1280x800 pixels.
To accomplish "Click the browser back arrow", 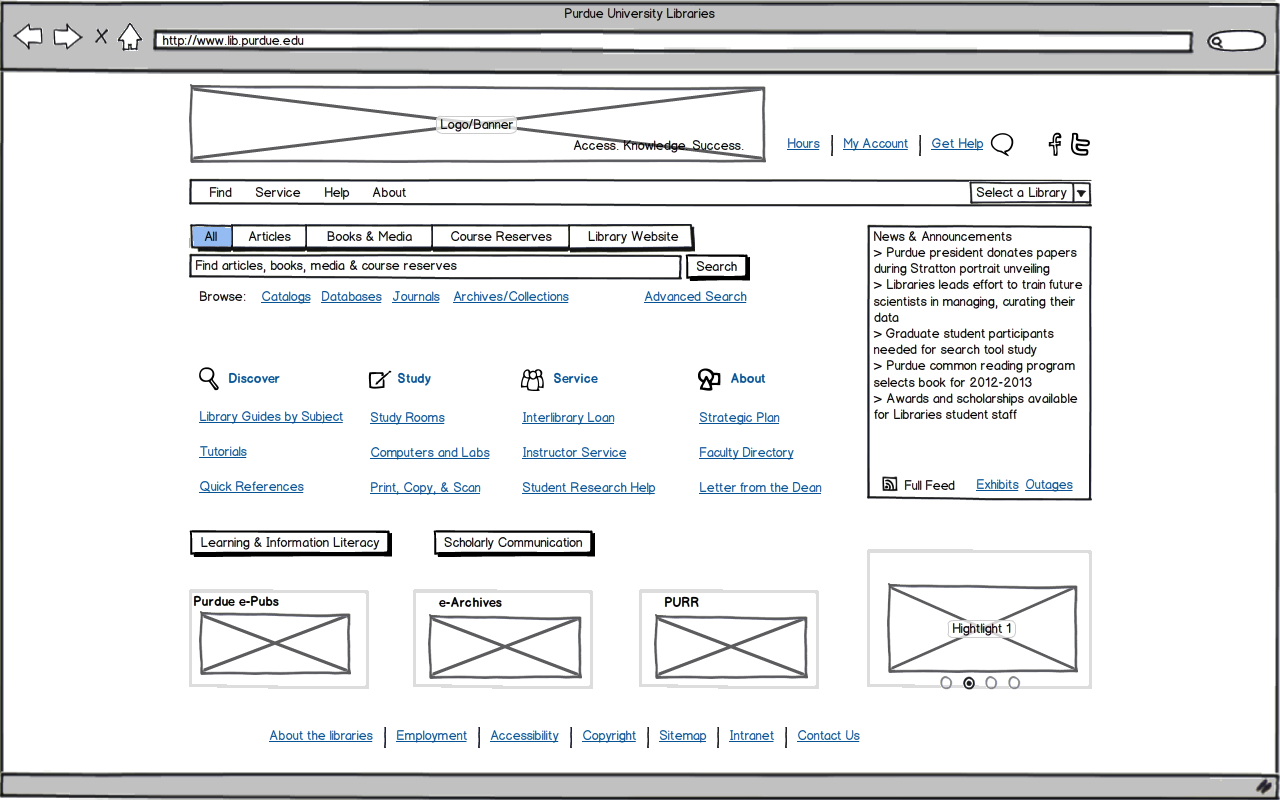I will [28, 38].
